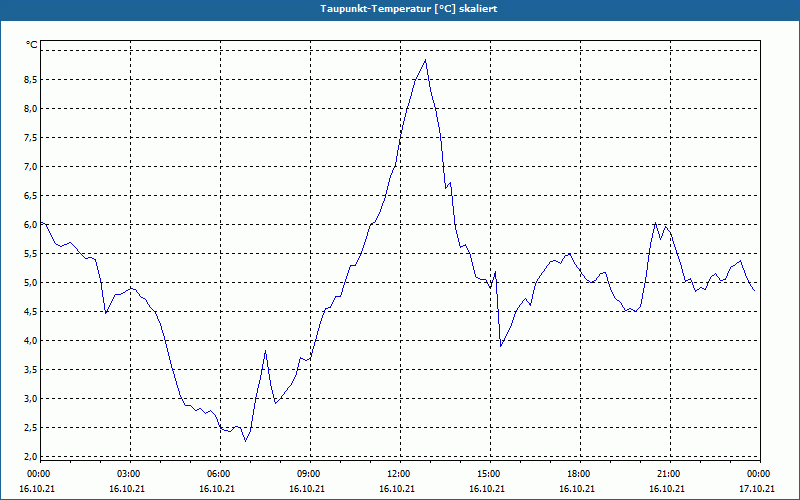800x500 pixels.
Task: Click the 18:00 time label
Action: pyautogui.click(x=580, y=474)
